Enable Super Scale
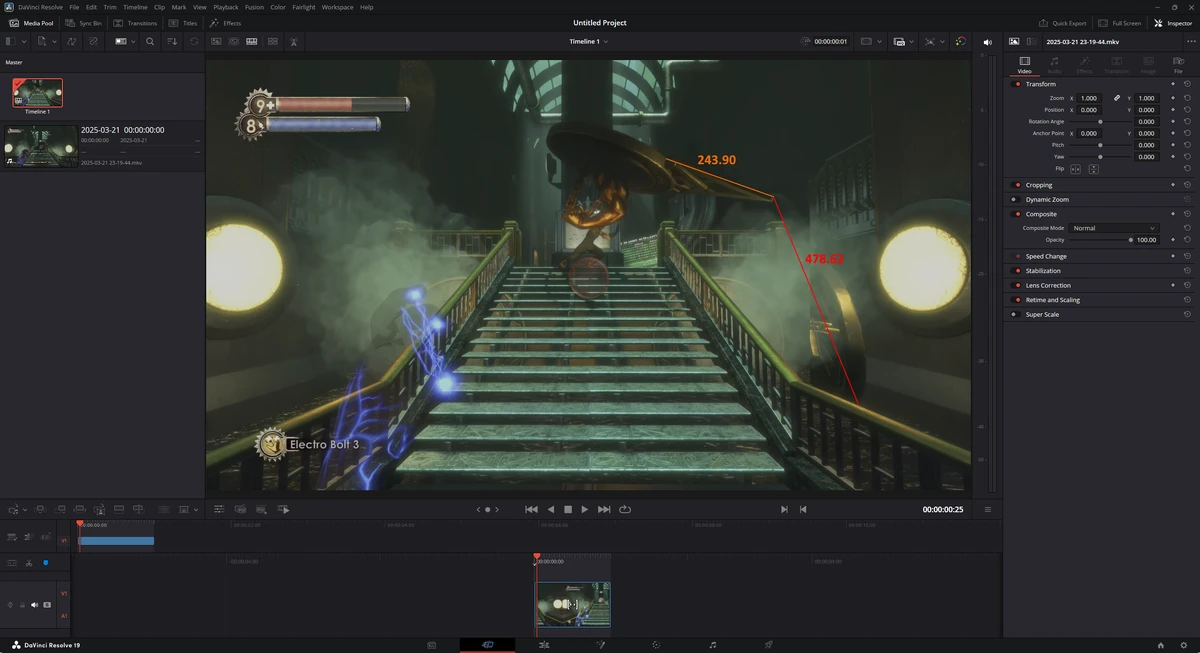Image resolution: width=1200 pixels, height=653 pixels. point(1013,314)
